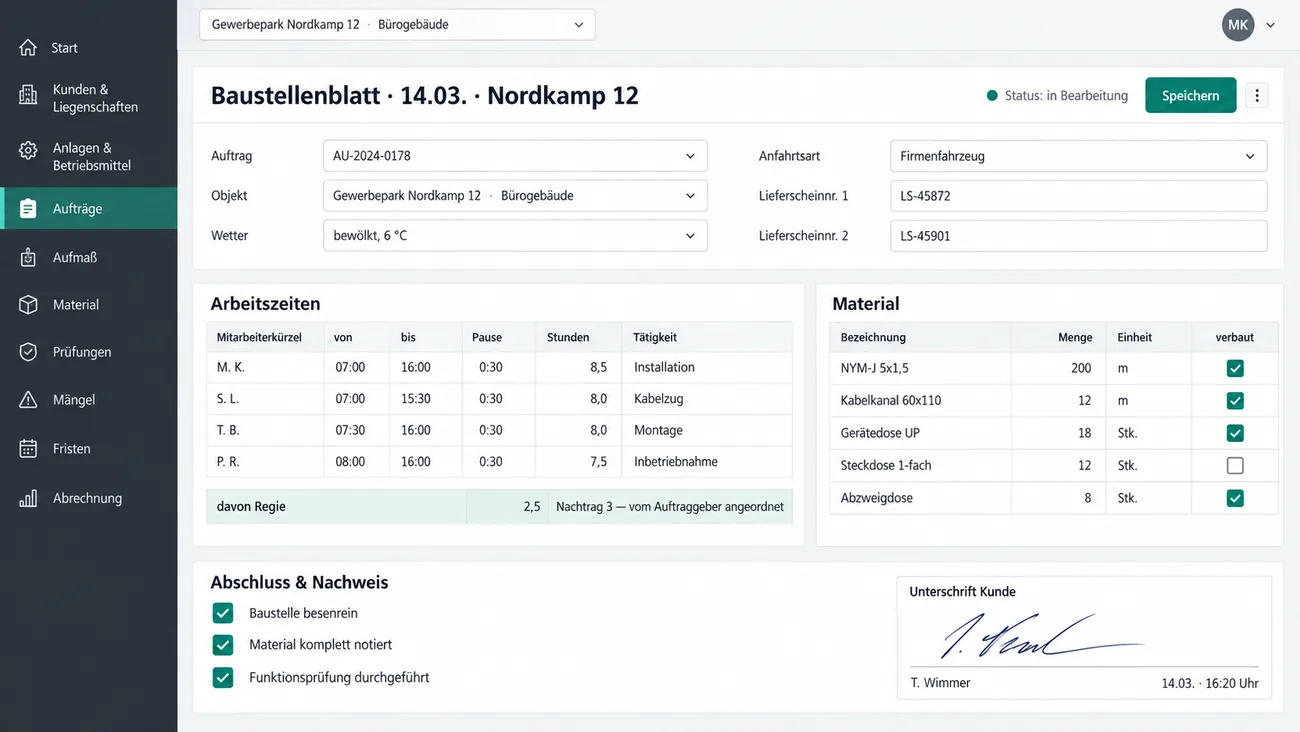Image resolution: width=1300 pixels, height=732 pixels.
Task: Toggle Funktionsprüfung durchgeführt checkbox
Action: (223, 677)
